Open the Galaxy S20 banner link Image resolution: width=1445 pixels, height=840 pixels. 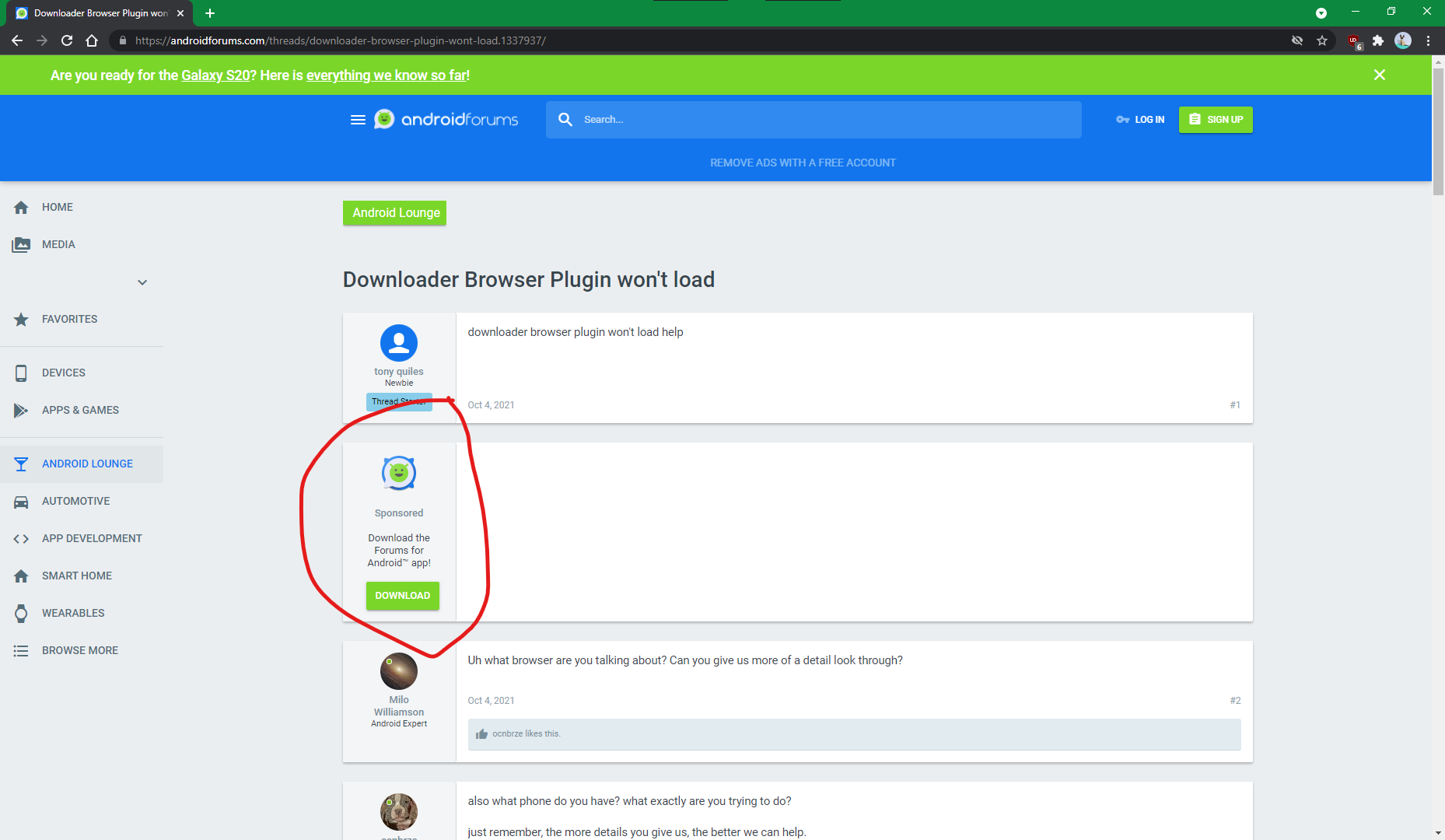(215, 75)
